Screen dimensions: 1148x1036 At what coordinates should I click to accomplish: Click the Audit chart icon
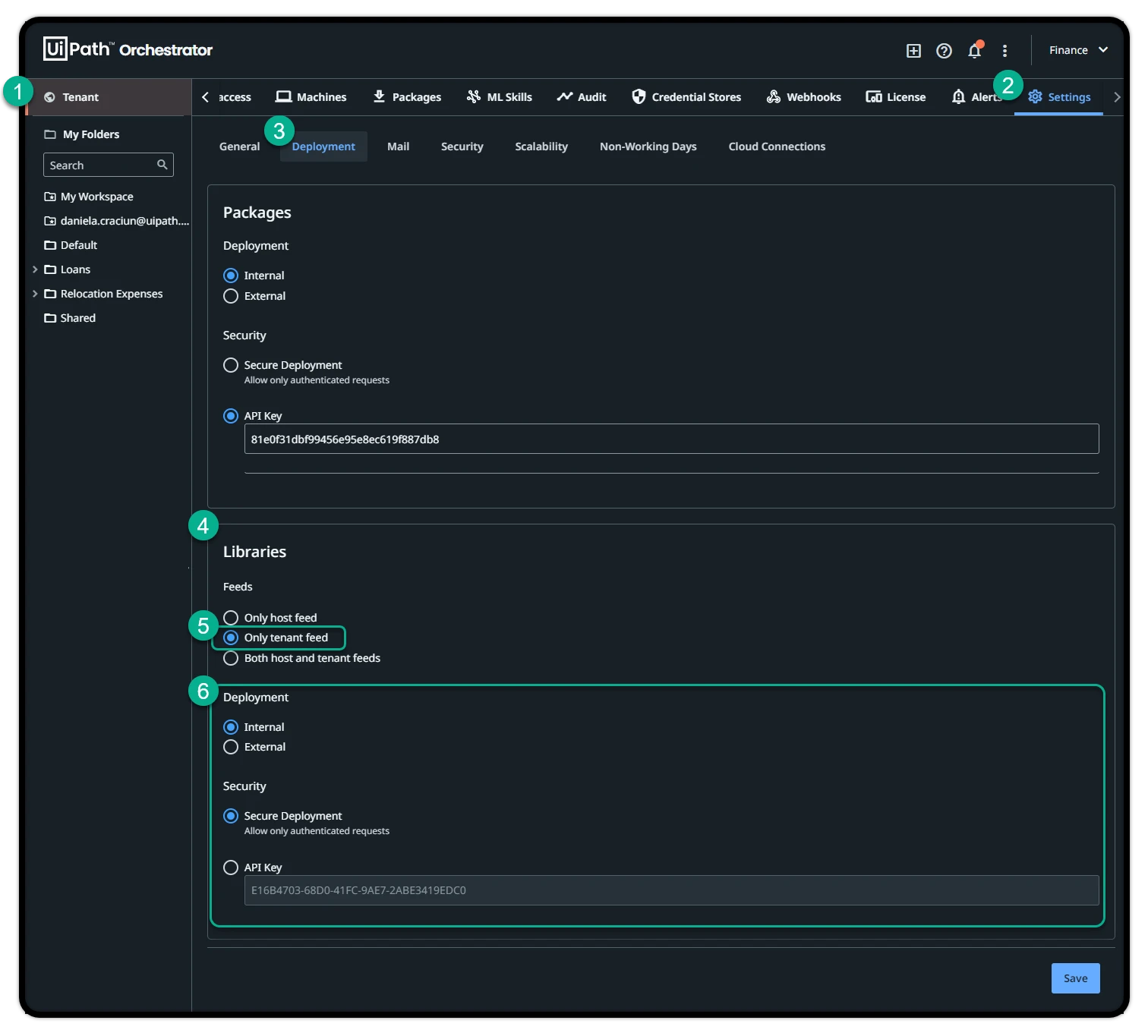click(x=564, y=96)
